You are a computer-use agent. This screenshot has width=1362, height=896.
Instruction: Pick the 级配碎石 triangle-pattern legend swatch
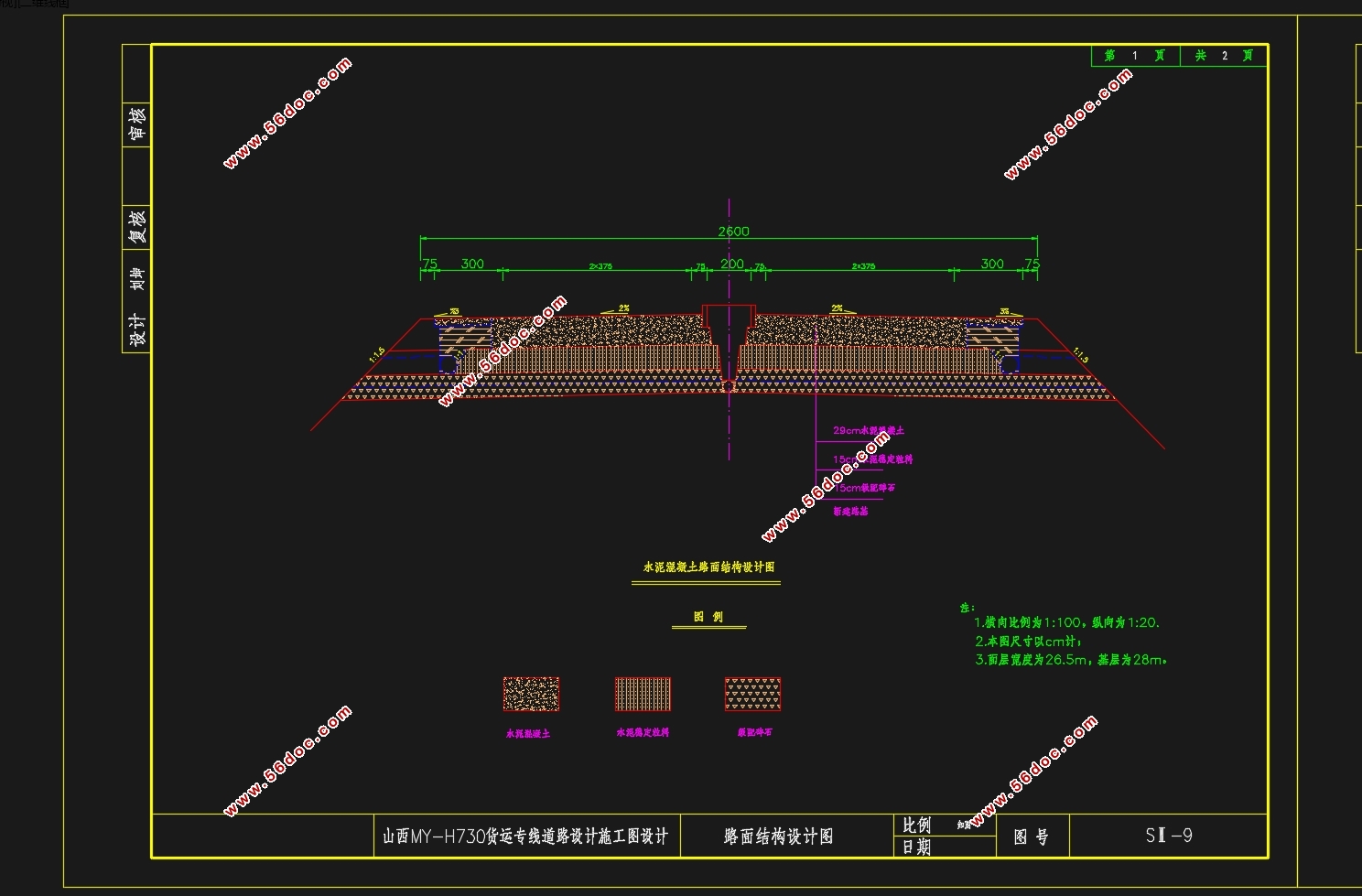tap(752, 694)
